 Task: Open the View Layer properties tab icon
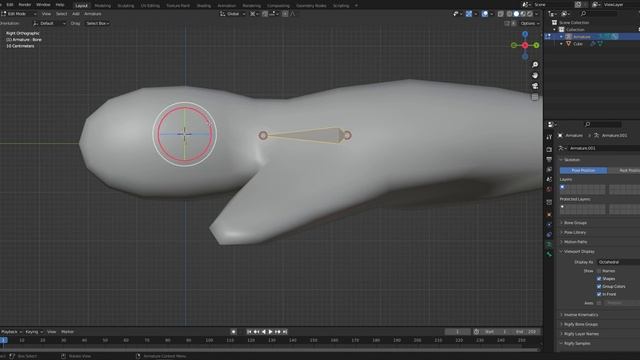[x=549, y=169]
